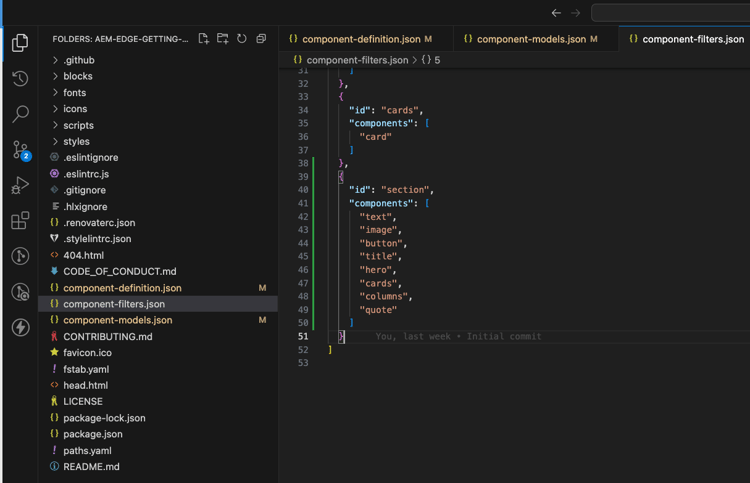Click the command center search box
750x483 pixels.
click(670, 13)
